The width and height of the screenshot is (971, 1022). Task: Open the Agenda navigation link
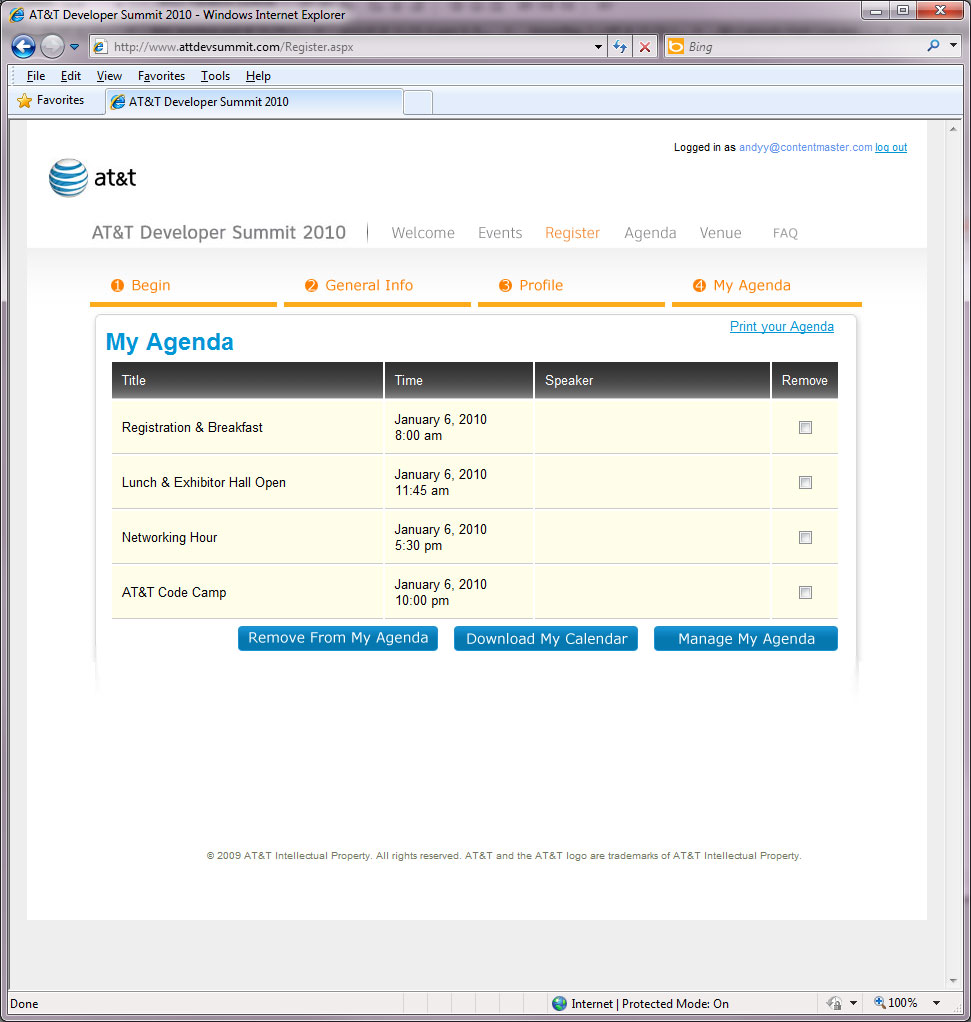tap(650, 233)
